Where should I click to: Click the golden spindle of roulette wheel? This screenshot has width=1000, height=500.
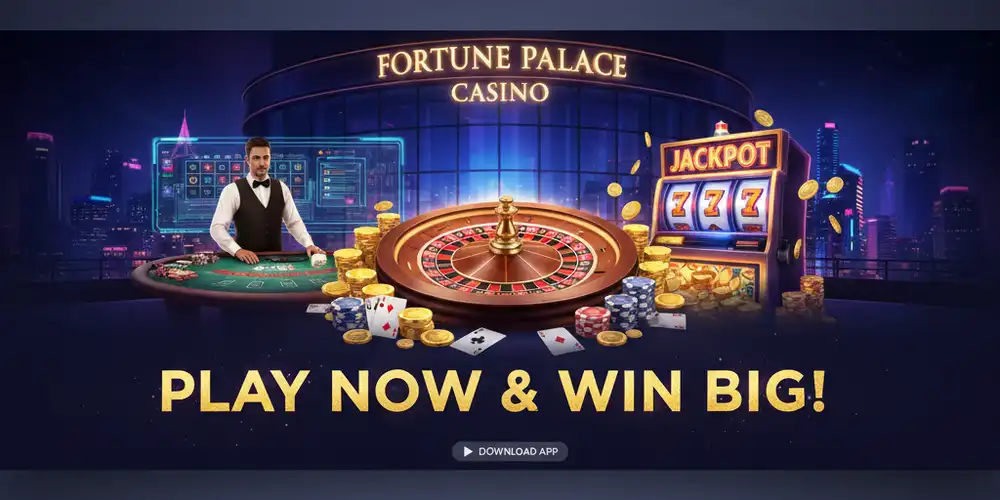click(506, 226)
